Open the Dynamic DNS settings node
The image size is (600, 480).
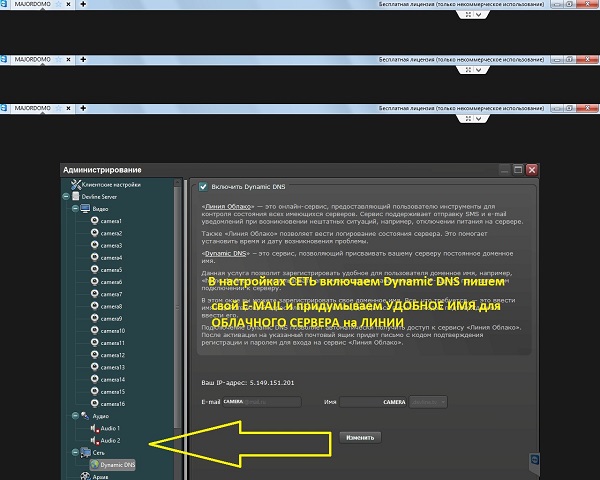[x=115, y=465]
